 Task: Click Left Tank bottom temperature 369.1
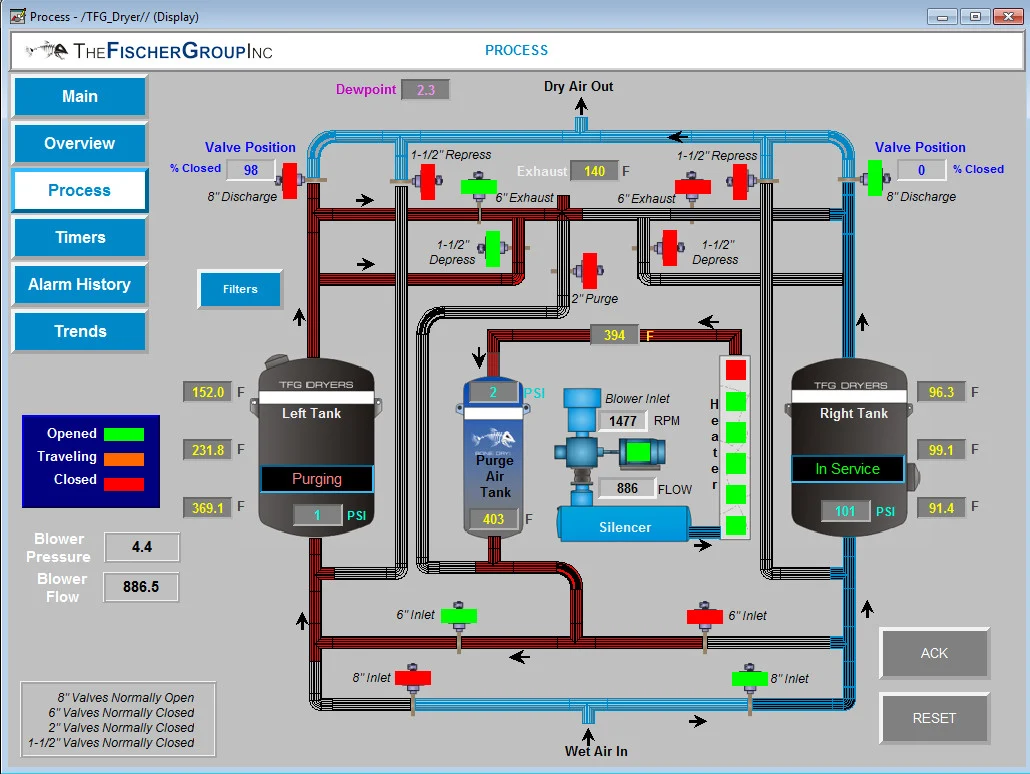(208, 508)
